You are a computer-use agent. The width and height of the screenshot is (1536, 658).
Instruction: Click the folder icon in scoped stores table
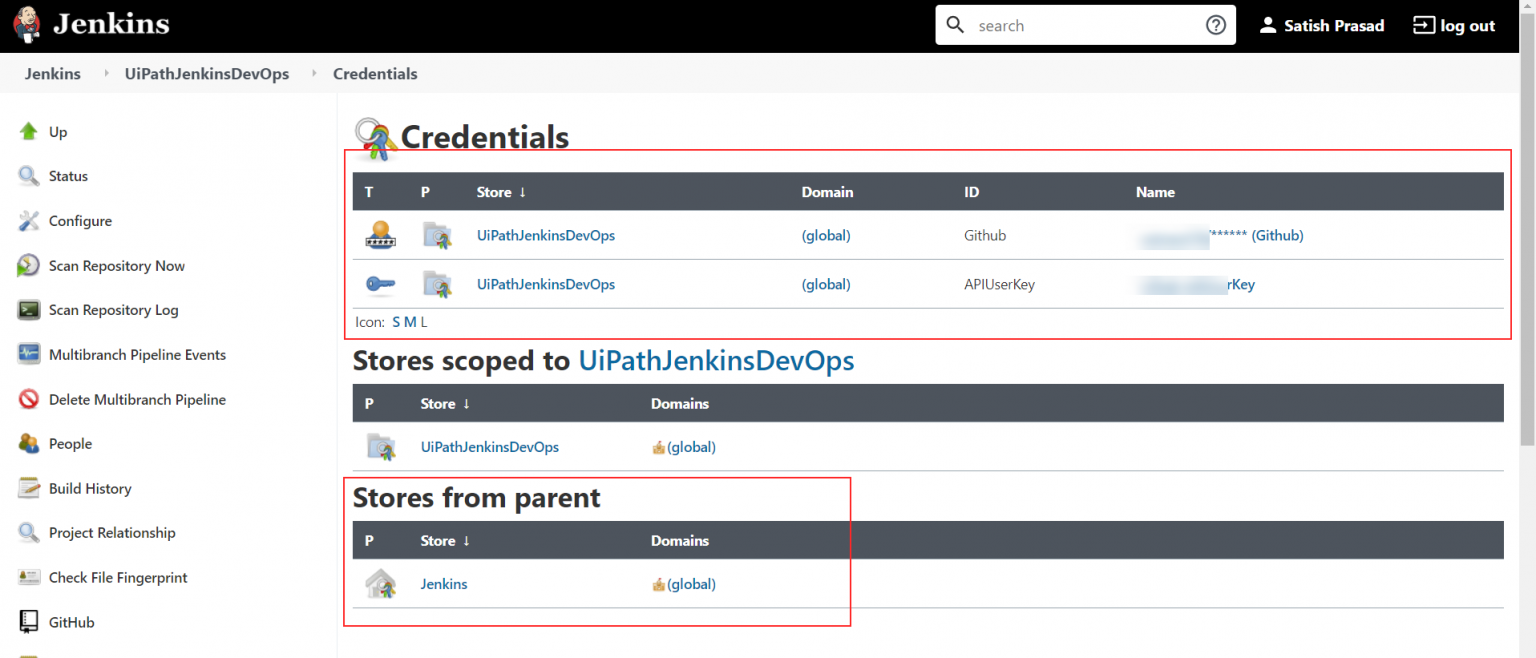[381, 447]
